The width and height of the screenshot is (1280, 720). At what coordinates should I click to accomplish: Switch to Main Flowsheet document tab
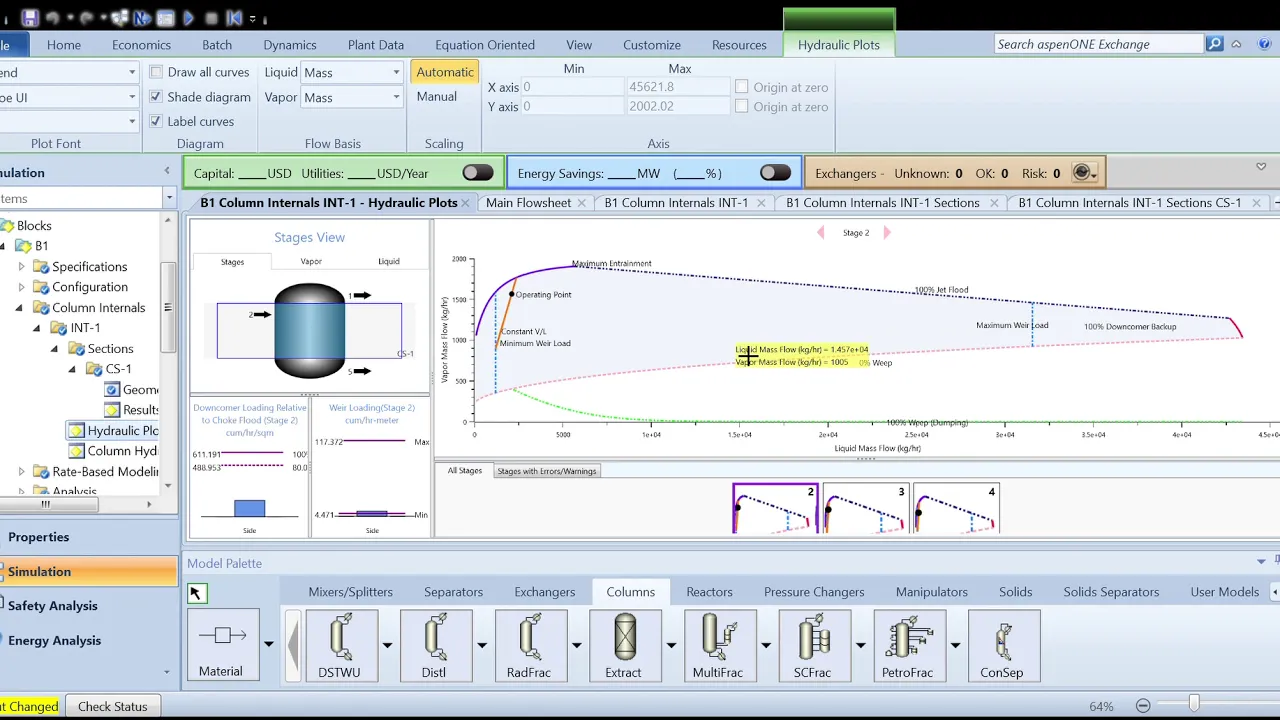(528, 202)
